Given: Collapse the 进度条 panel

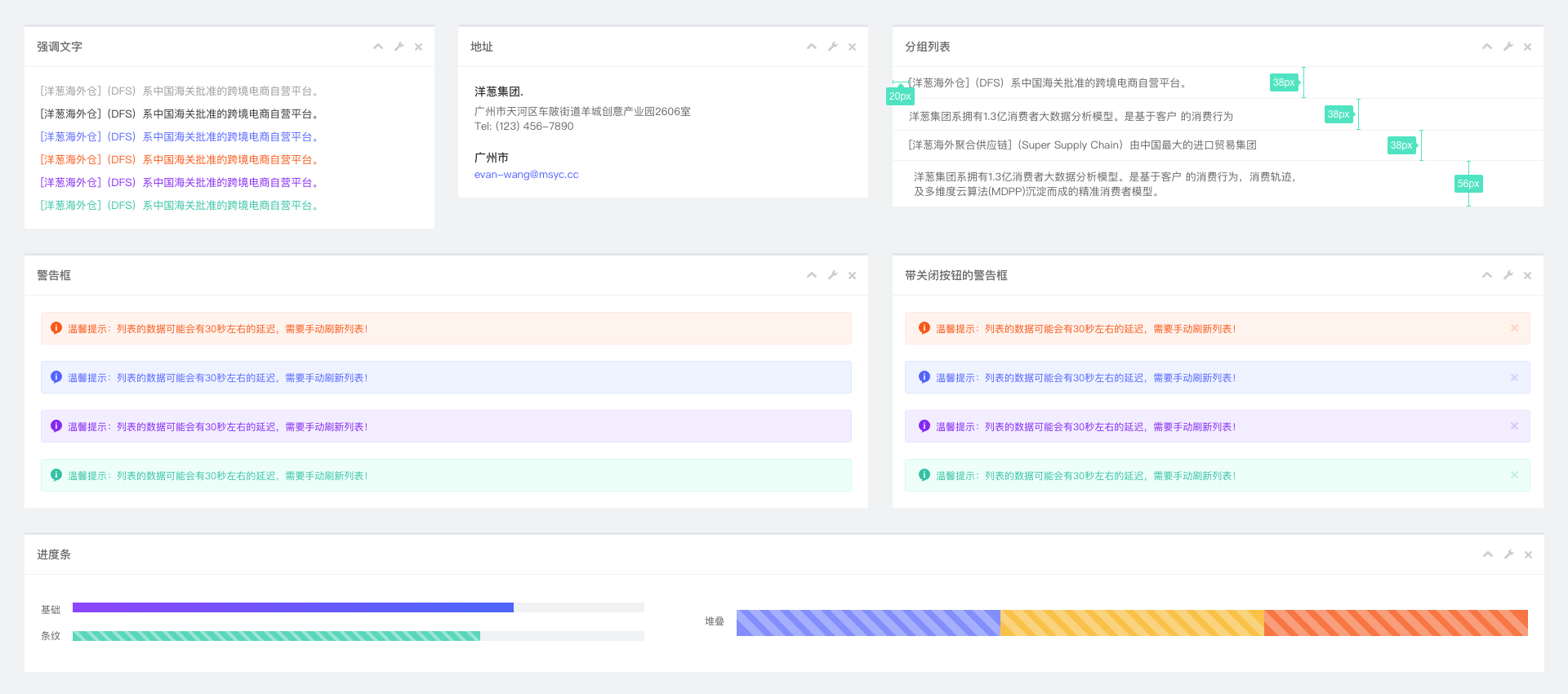Looking at the screenshot, I should click(1488, 554).
